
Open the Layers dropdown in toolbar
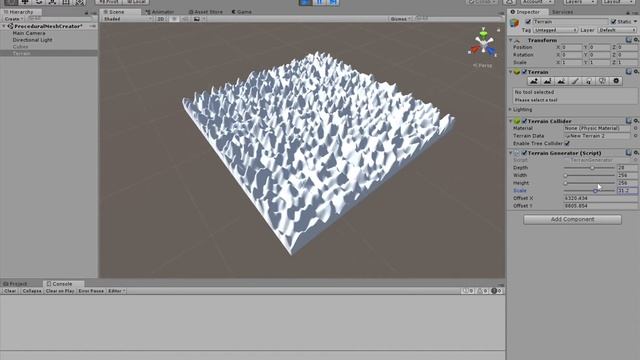coord(580,2)
